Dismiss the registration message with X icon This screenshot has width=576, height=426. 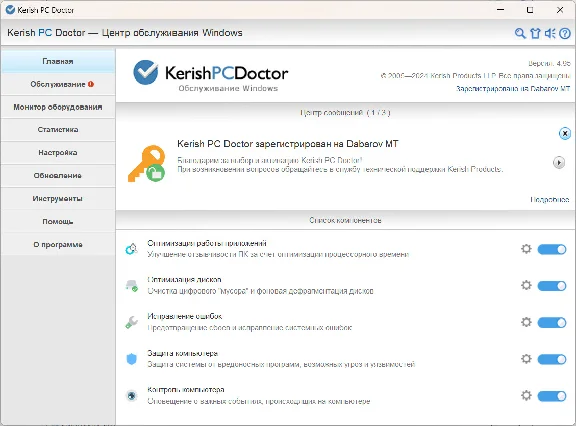(565, 133)
